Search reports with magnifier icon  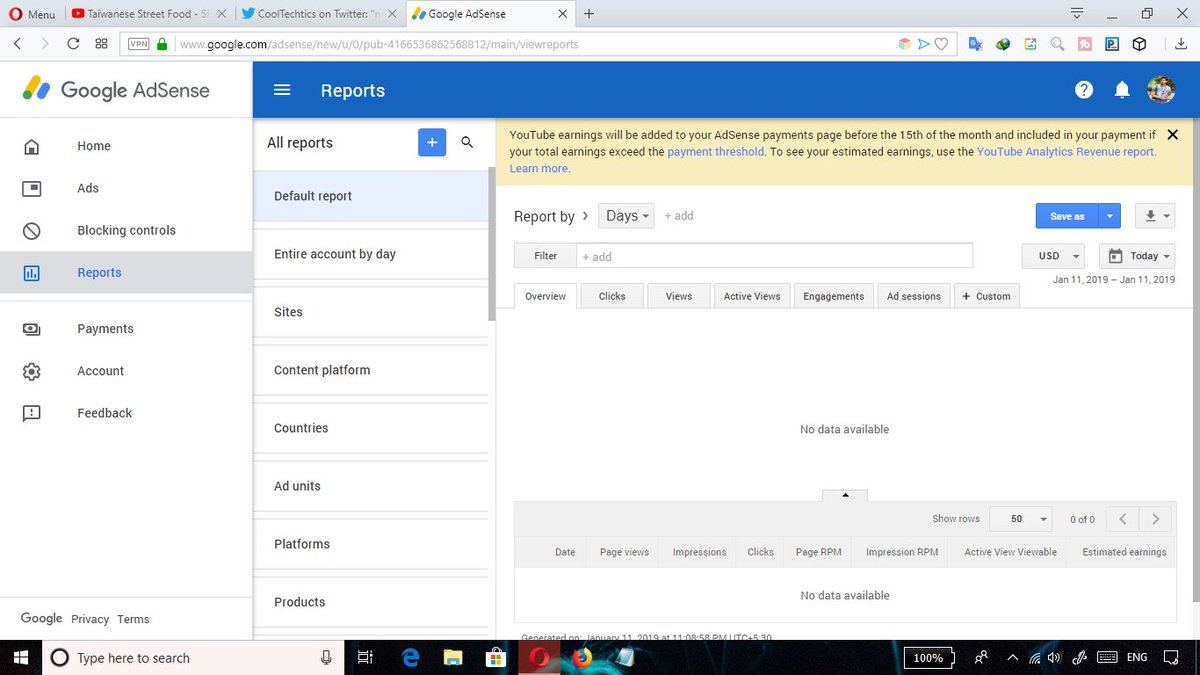(x=467, y=143)
